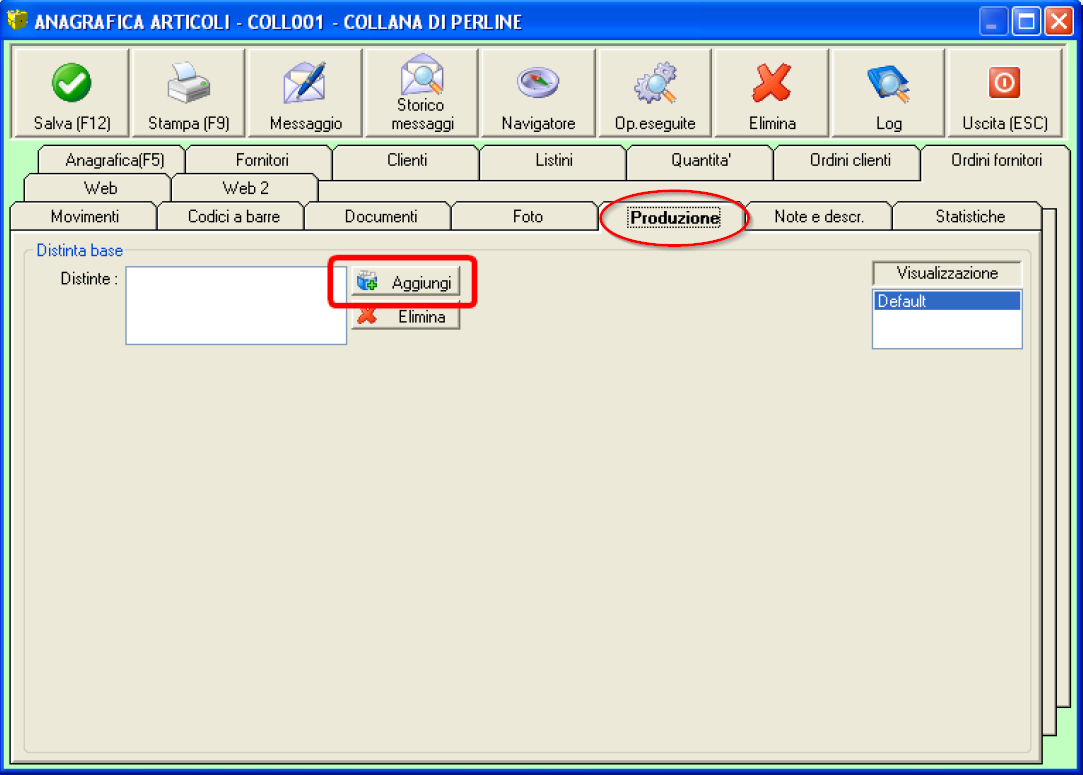Click the green checkmark Salva (F12) icon

(x=71, y=84)
